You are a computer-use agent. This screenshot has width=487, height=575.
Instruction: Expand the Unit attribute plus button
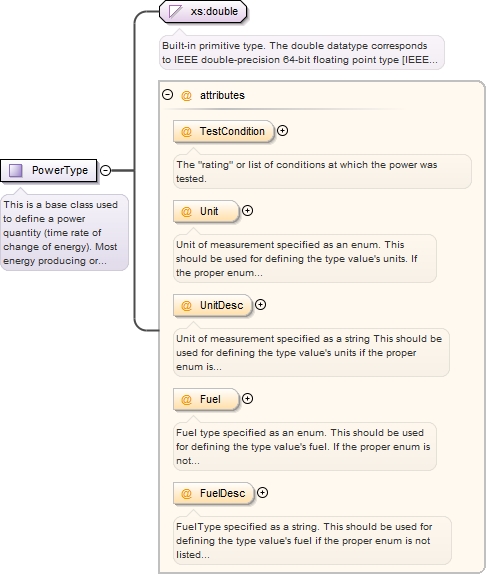coord(248,210)
